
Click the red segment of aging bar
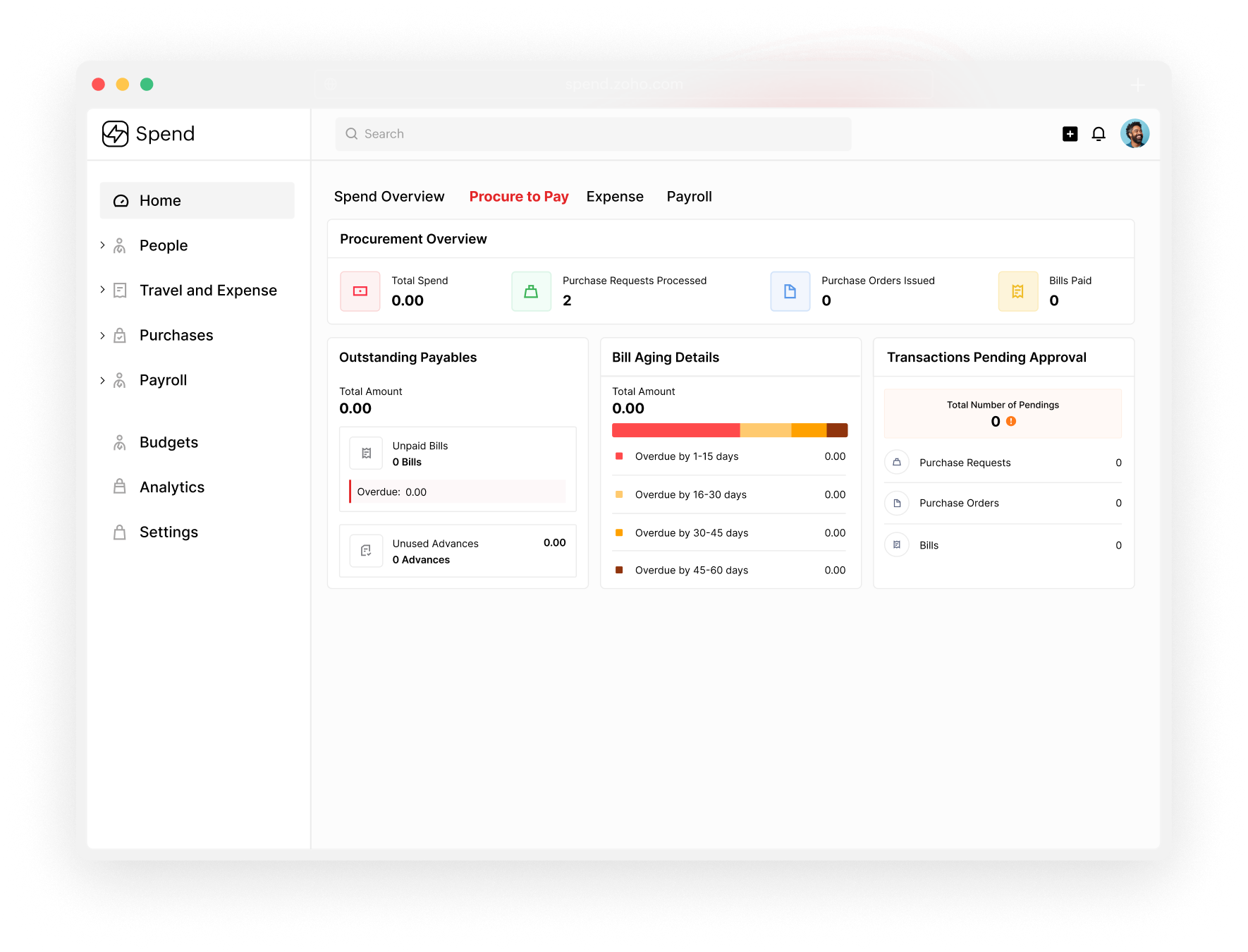(675, 430)
